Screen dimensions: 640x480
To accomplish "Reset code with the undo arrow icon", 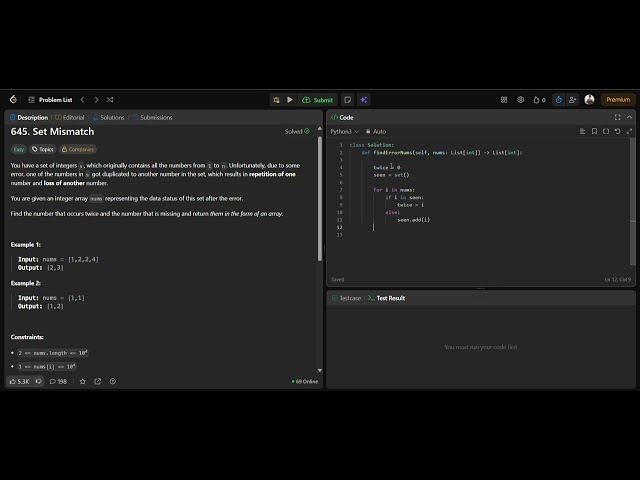I will point(618,131).
